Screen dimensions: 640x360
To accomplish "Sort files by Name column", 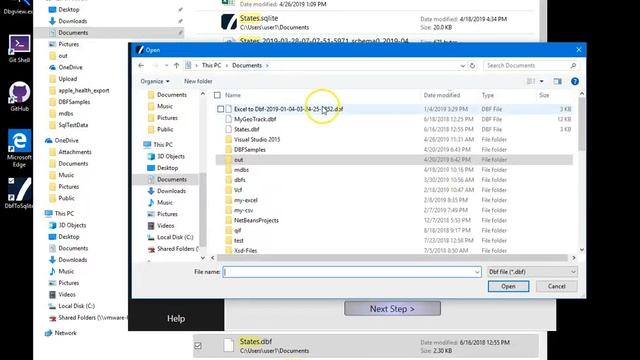I will (233, 95).
